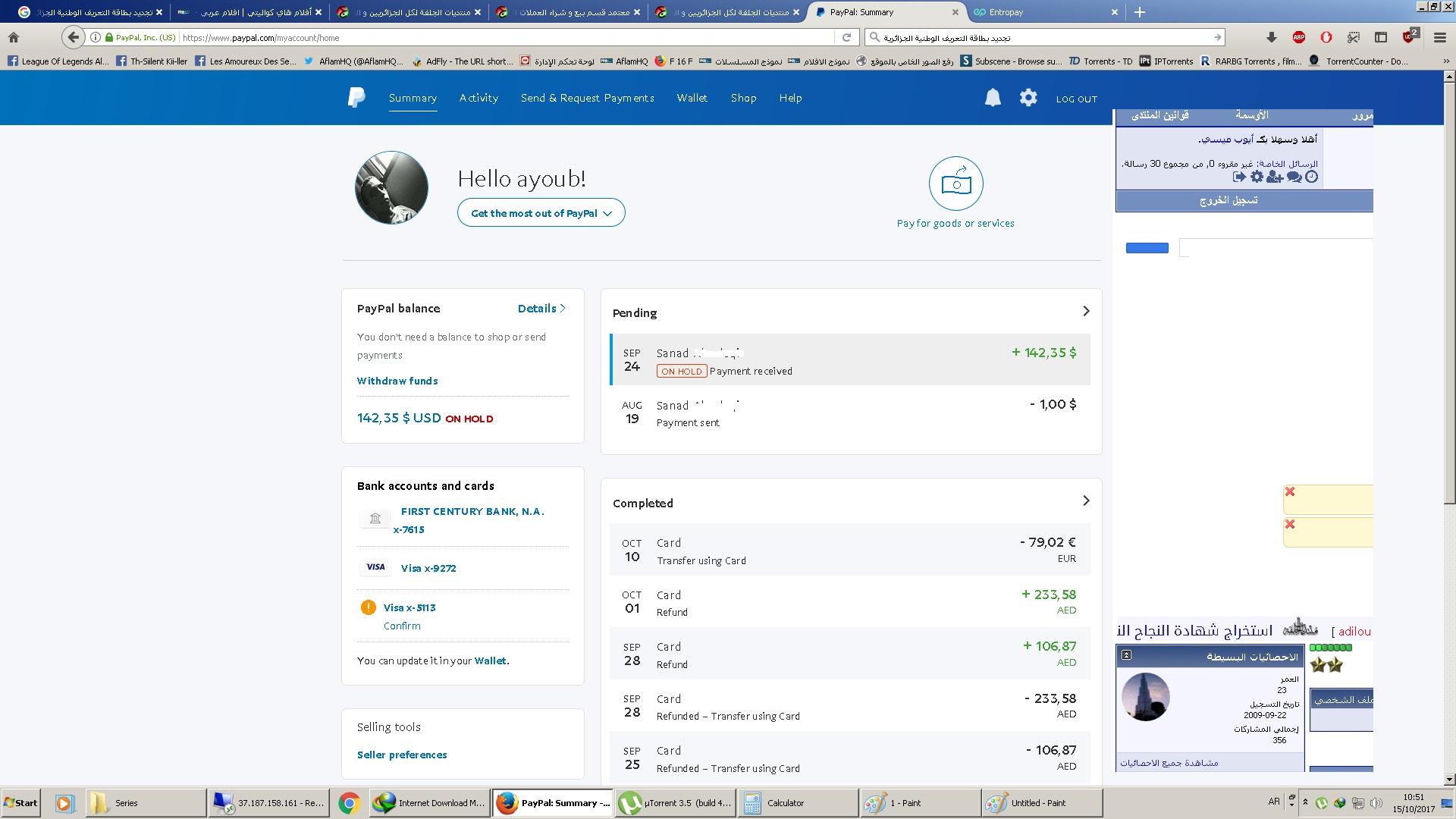Click the forum gear icon under welcome message
This screenshot has height=819, width=1456.
click(x=1257, y=177)
